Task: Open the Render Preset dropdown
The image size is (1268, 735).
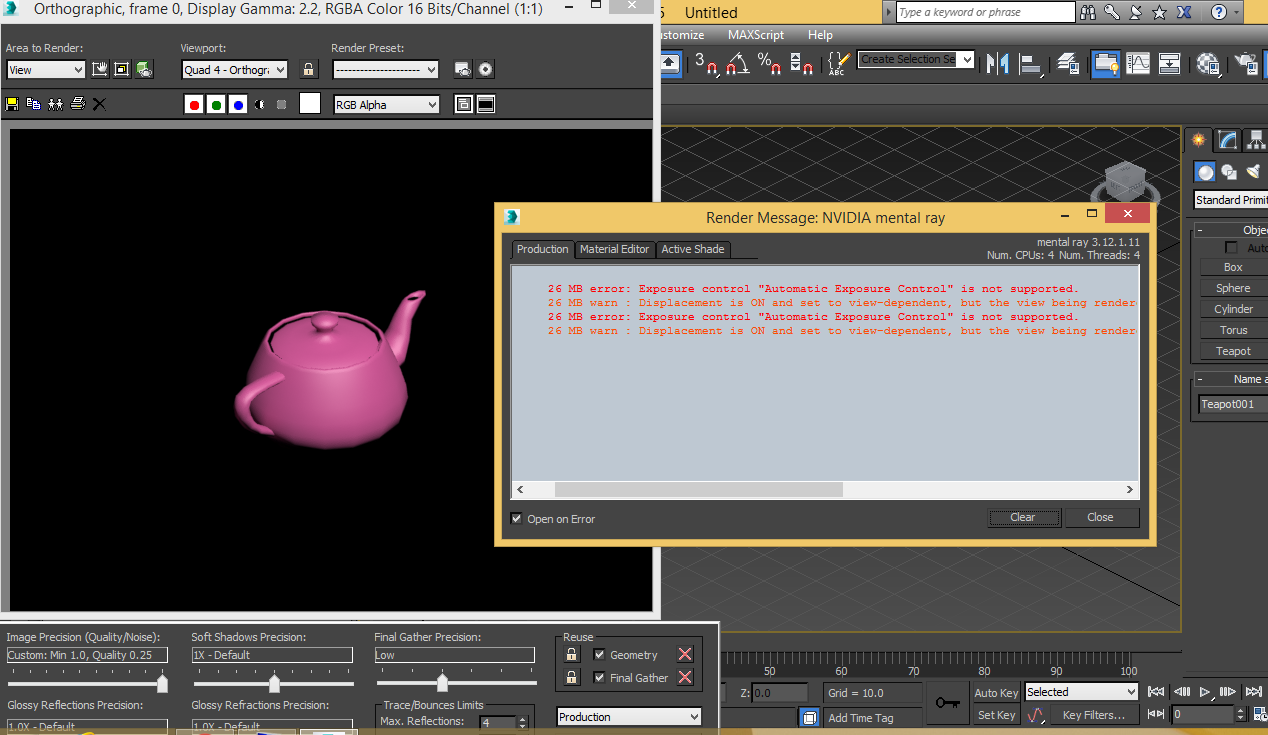Action: pos(385,69)
